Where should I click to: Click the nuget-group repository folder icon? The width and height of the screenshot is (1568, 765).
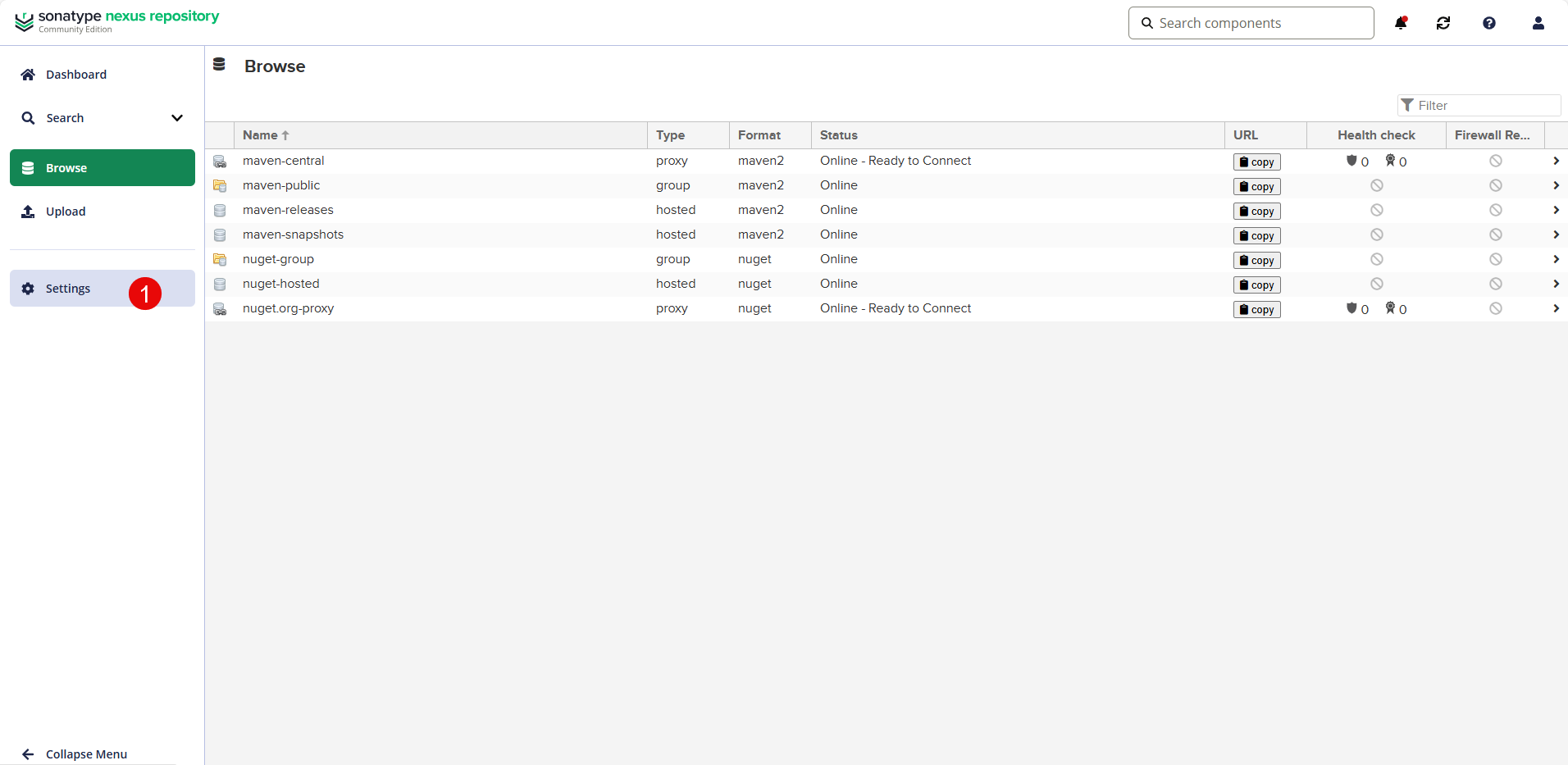[x=220, y=260]
